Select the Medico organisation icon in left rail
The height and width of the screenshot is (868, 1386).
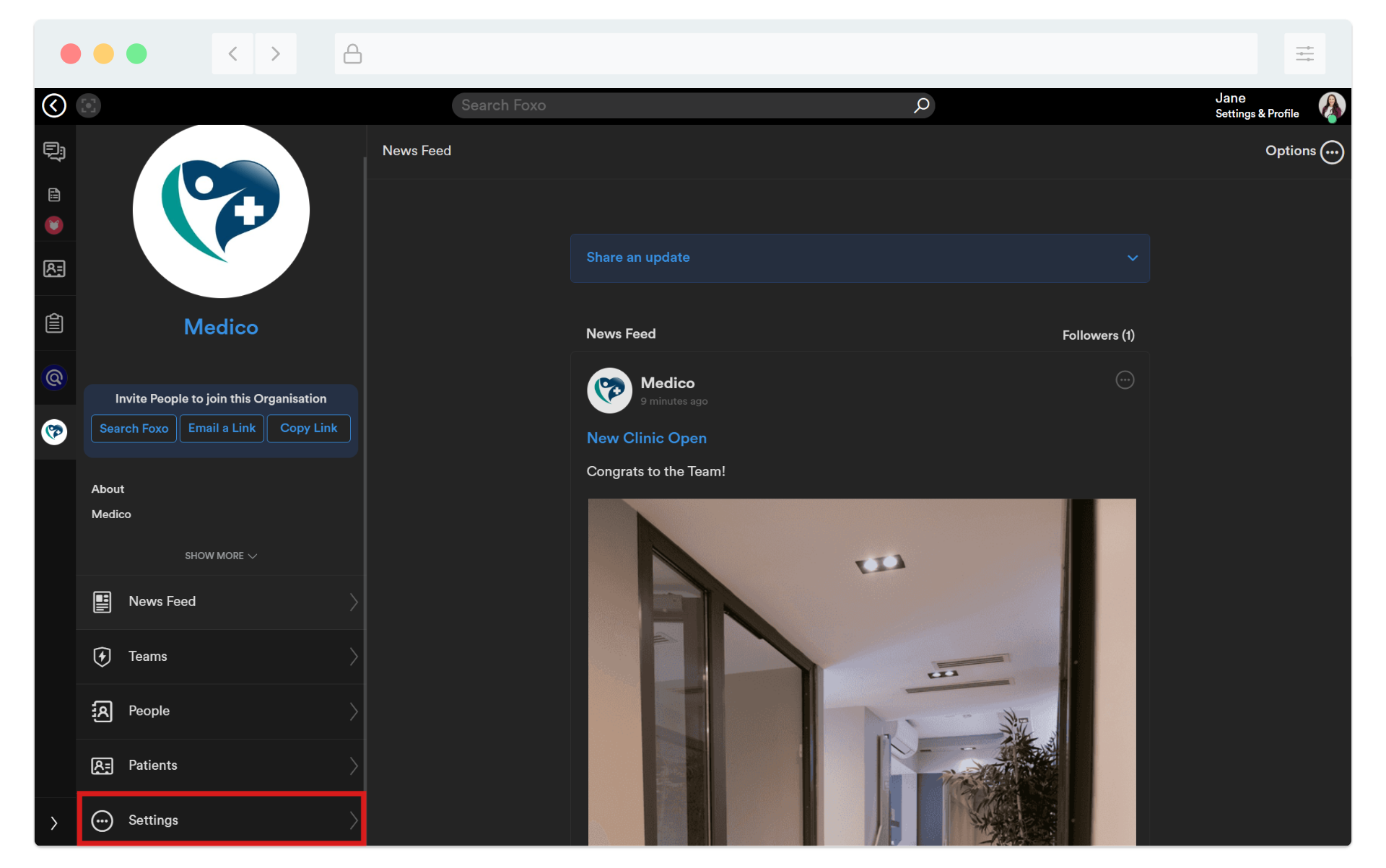[x=54, y=432]
